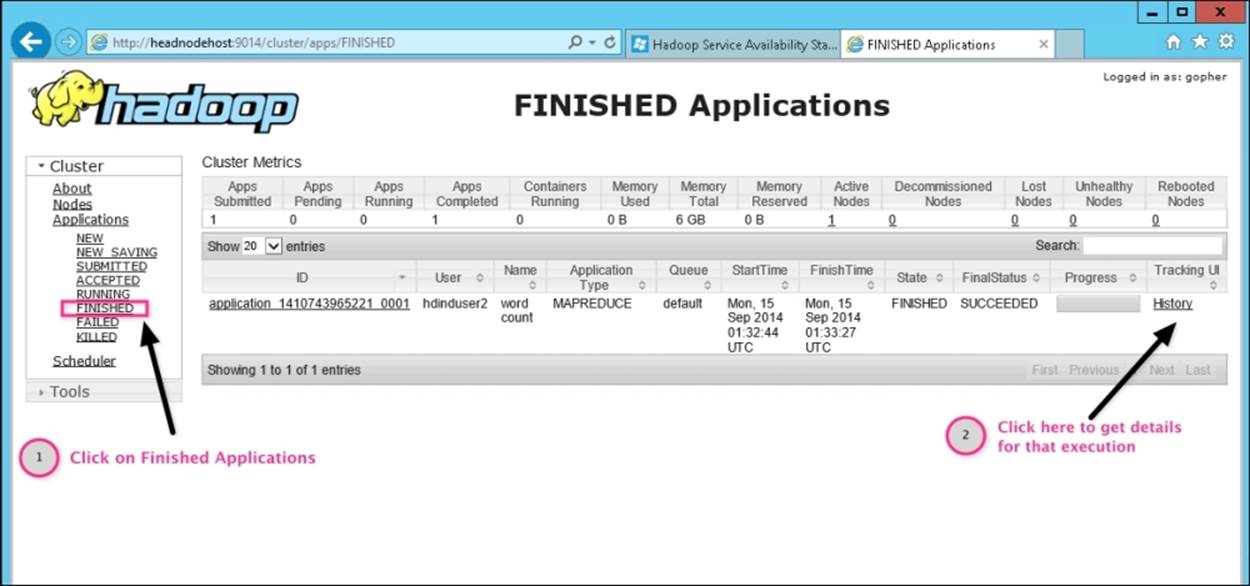The height and width of the screenshot is (586, 1250).
Task: Click the SUCCEEDED final status cell
Action: click(999, 303)
